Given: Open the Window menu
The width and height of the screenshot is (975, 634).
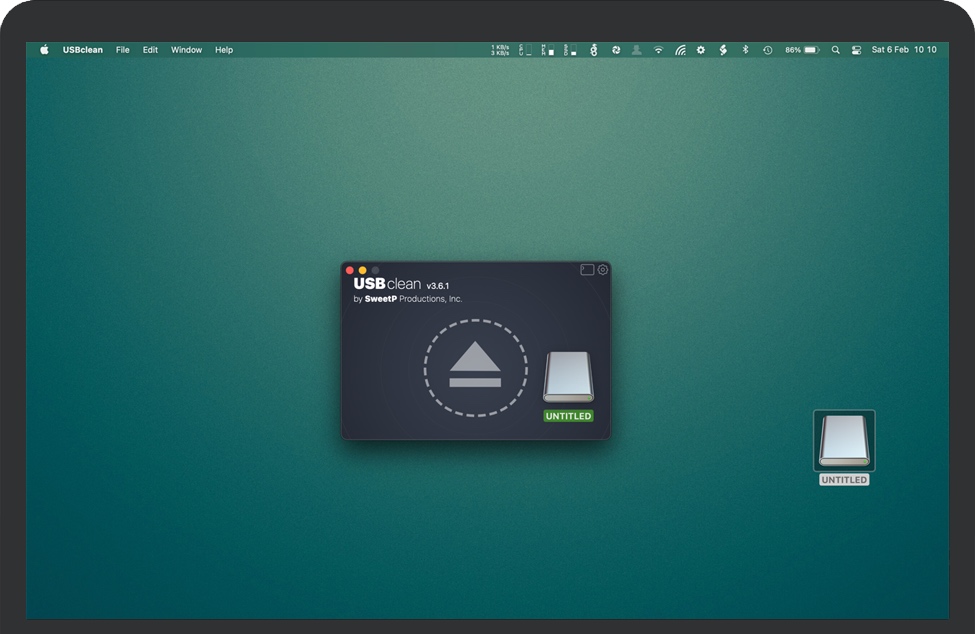Looking at the screenshot, I should point(186,50).
